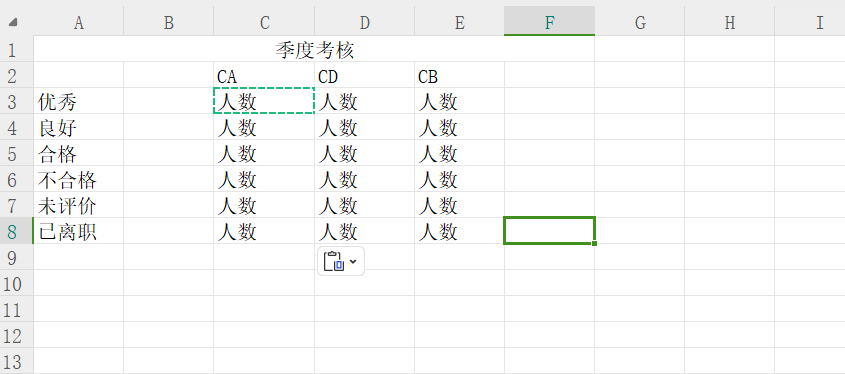Click 人数 in the CD column, 已离职 row

pyautogui.click(x=365, y=232)
